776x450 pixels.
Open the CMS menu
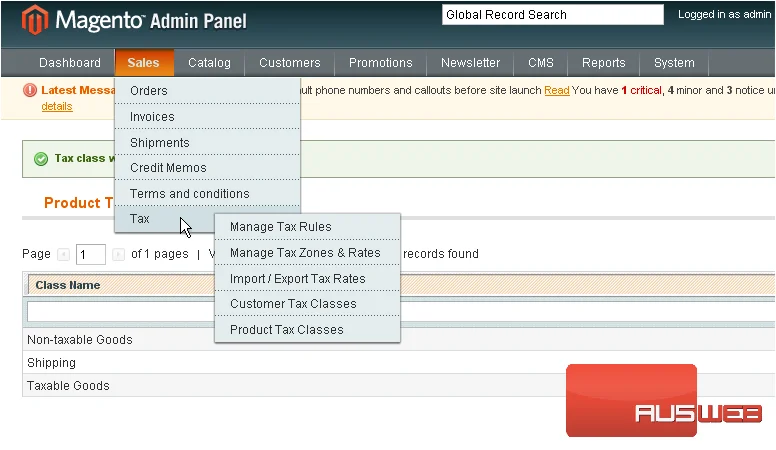tap(540, 63)
